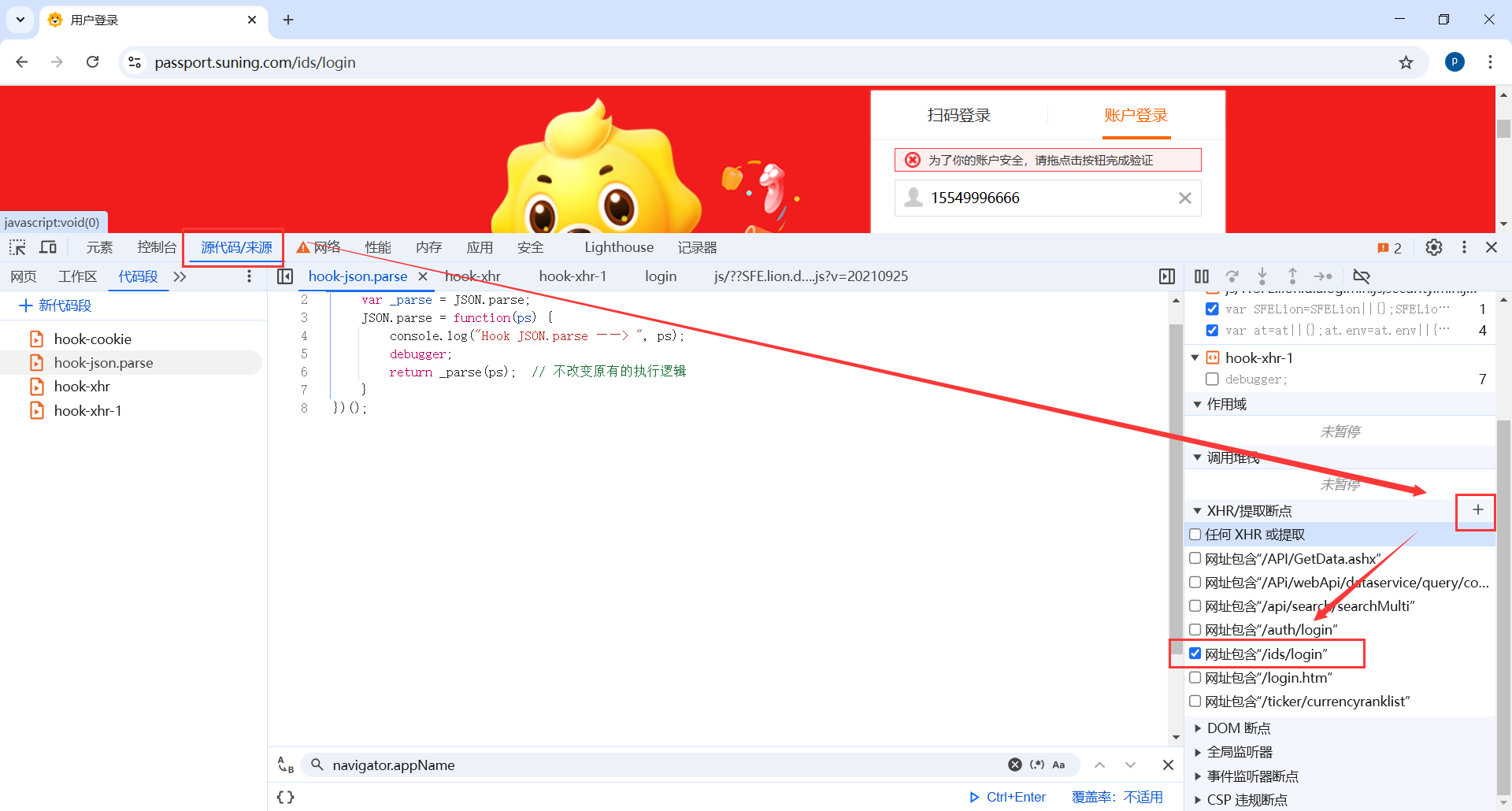This screenshot has width=1512, height=811.
Task: Jump to the next search match
Action: (x=1131, y=765)
